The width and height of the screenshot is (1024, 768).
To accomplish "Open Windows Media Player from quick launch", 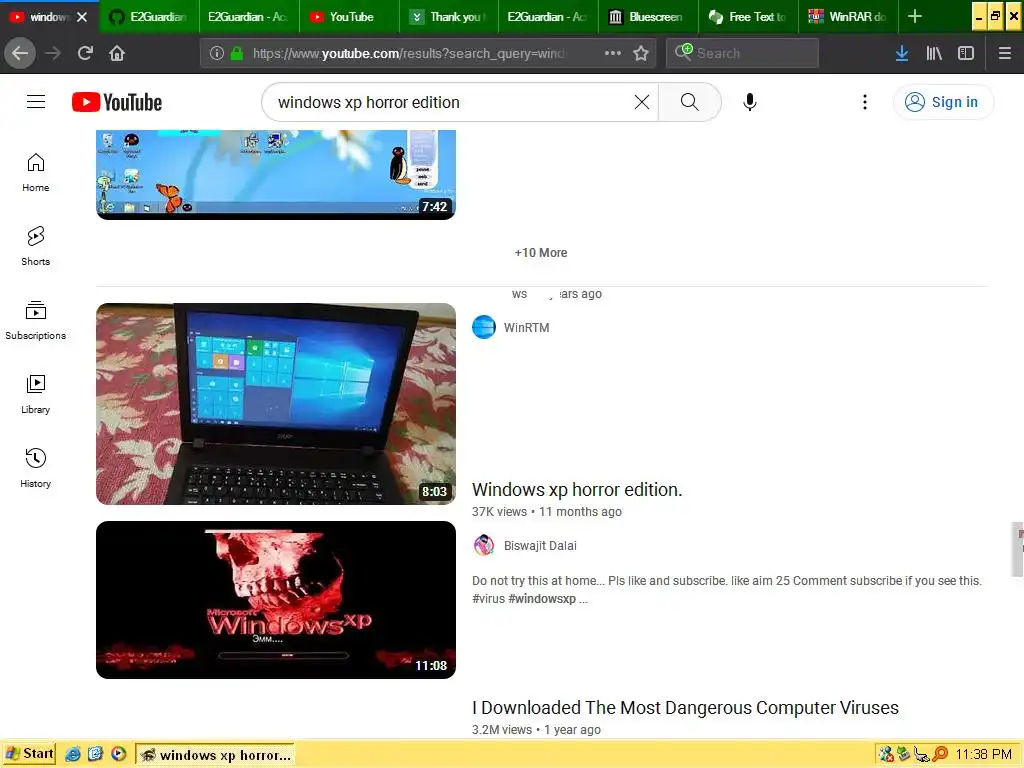I will tap(118, 754).
